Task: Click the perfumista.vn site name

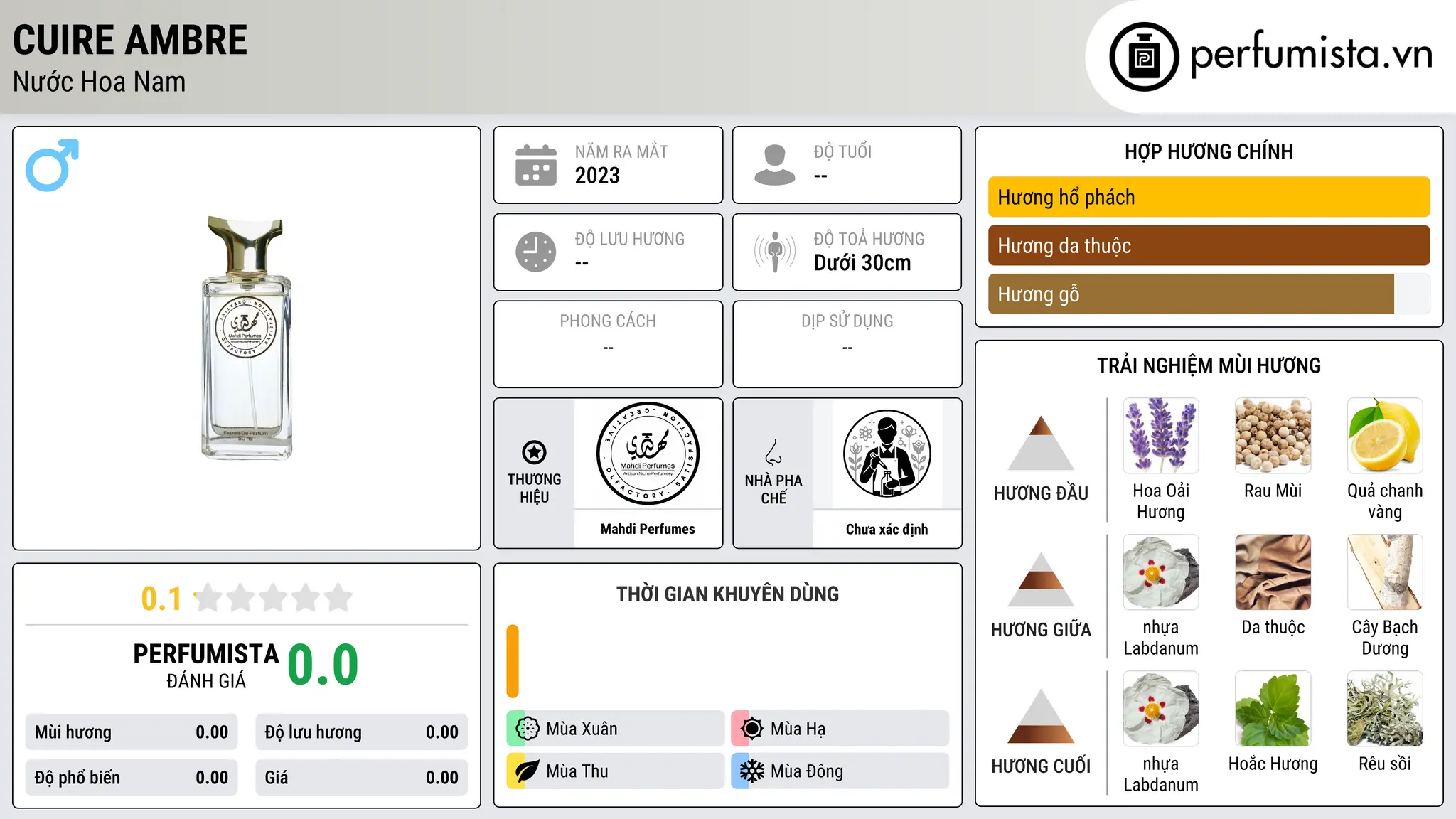Action: pos(1312,54)
